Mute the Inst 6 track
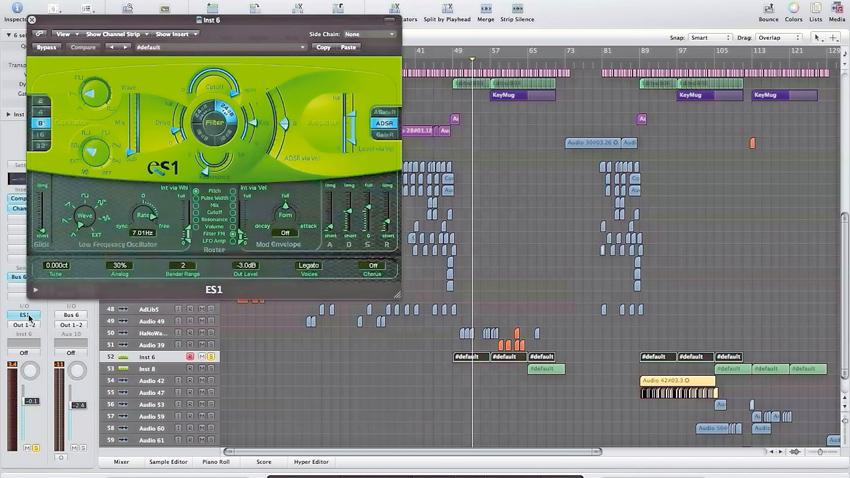Image resolution: width=850 pixels, height=478 pixels. pyautogui.click(x=202, y=357)
